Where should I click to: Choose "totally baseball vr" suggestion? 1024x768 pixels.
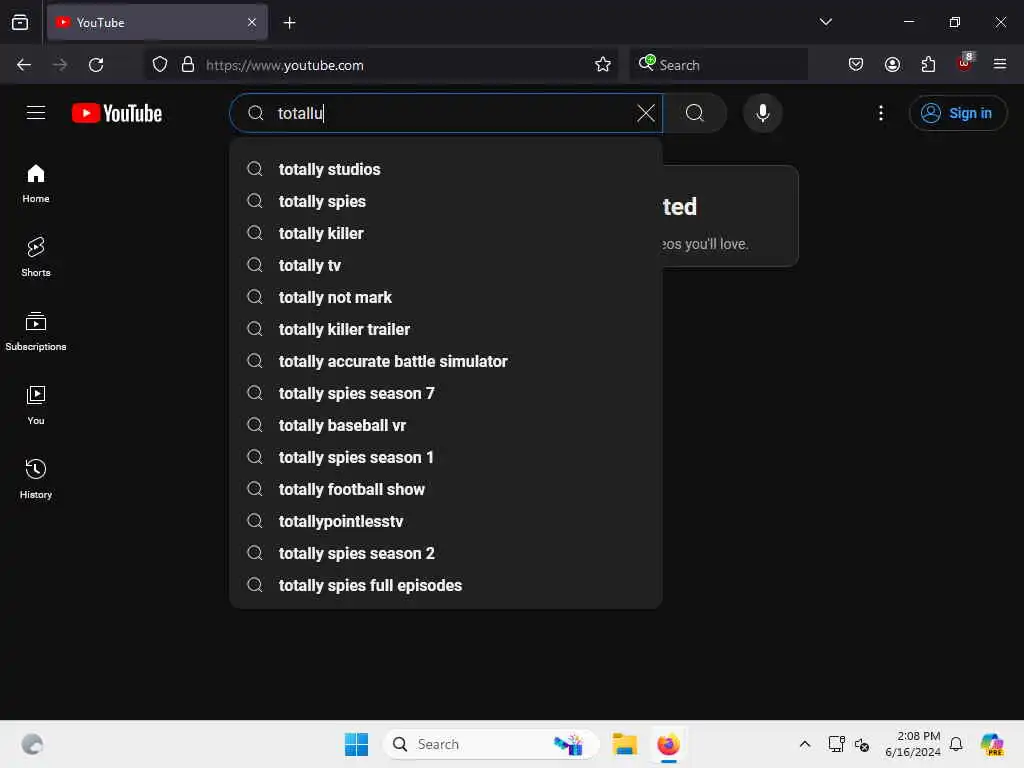[446, 425]
